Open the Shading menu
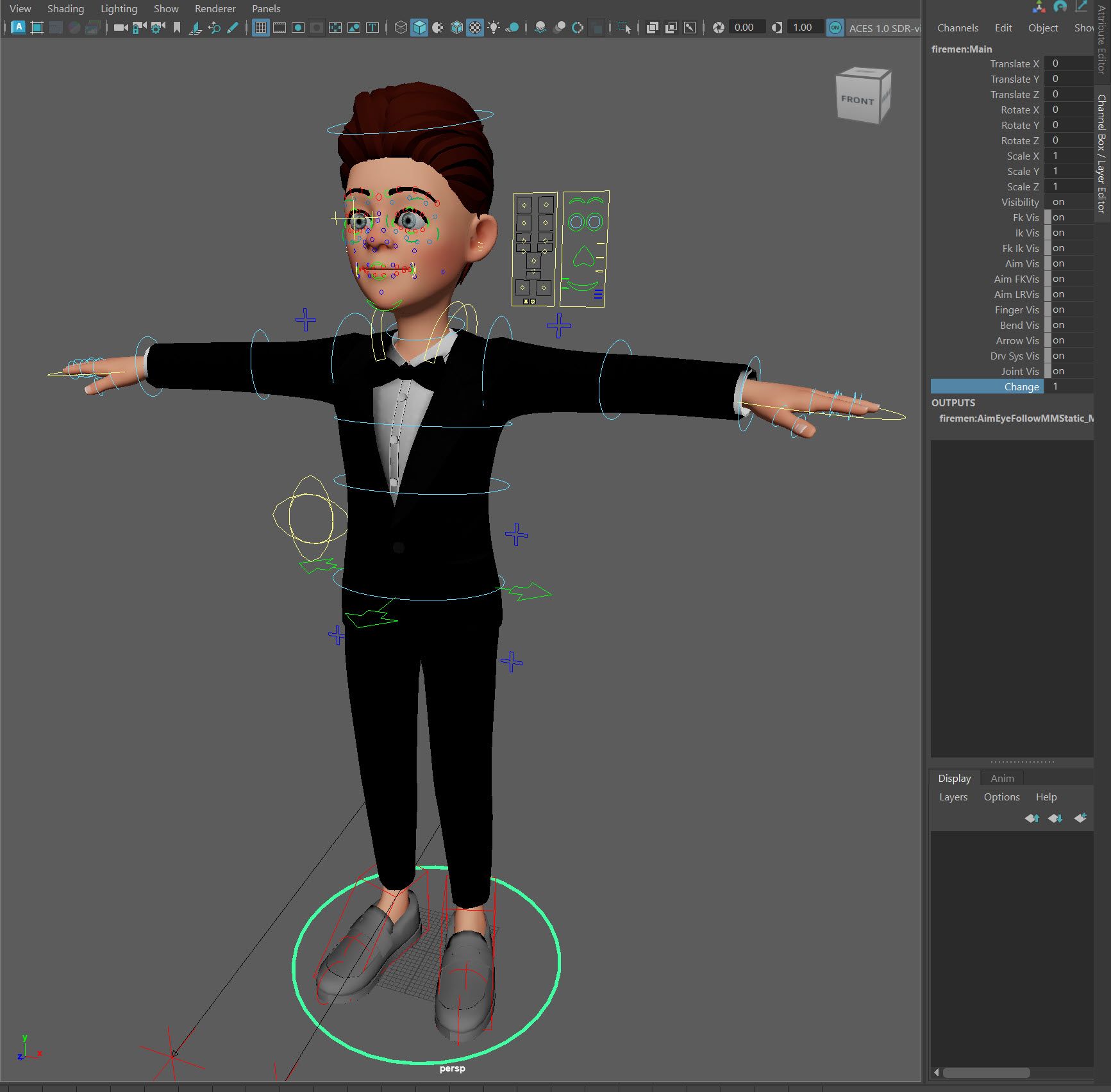This screenshot has width=1111, height=1092. click(x=65, y=9)
